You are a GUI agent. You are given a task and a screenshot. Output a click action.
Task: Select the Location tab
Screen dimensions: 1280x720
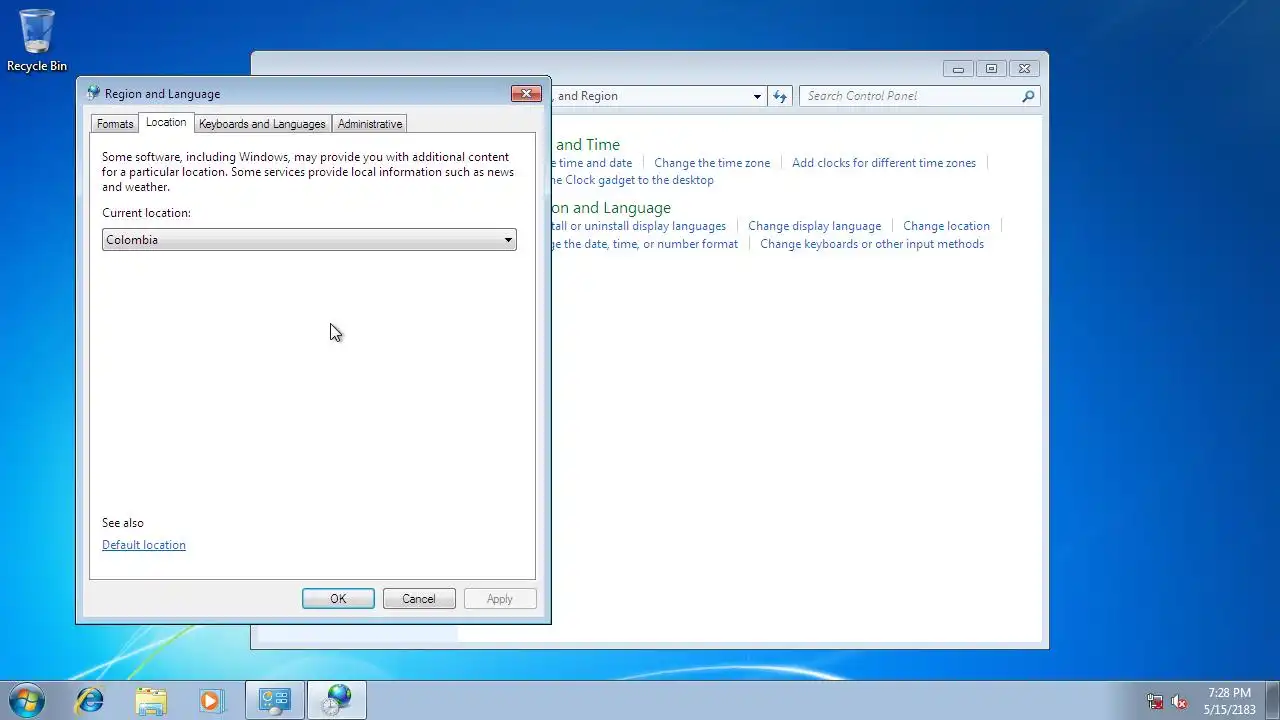coord(166,122)
